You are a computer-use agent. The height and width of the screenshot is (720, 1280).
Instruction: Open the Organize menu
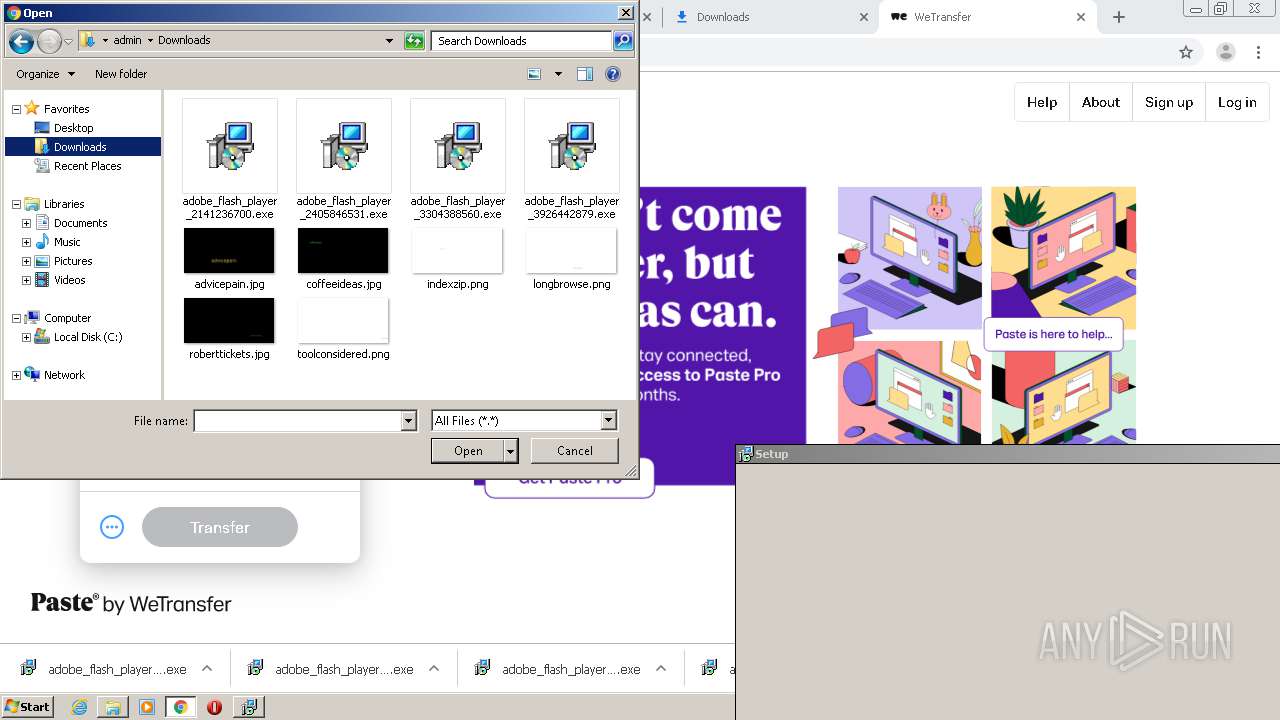tap(45, 74)
